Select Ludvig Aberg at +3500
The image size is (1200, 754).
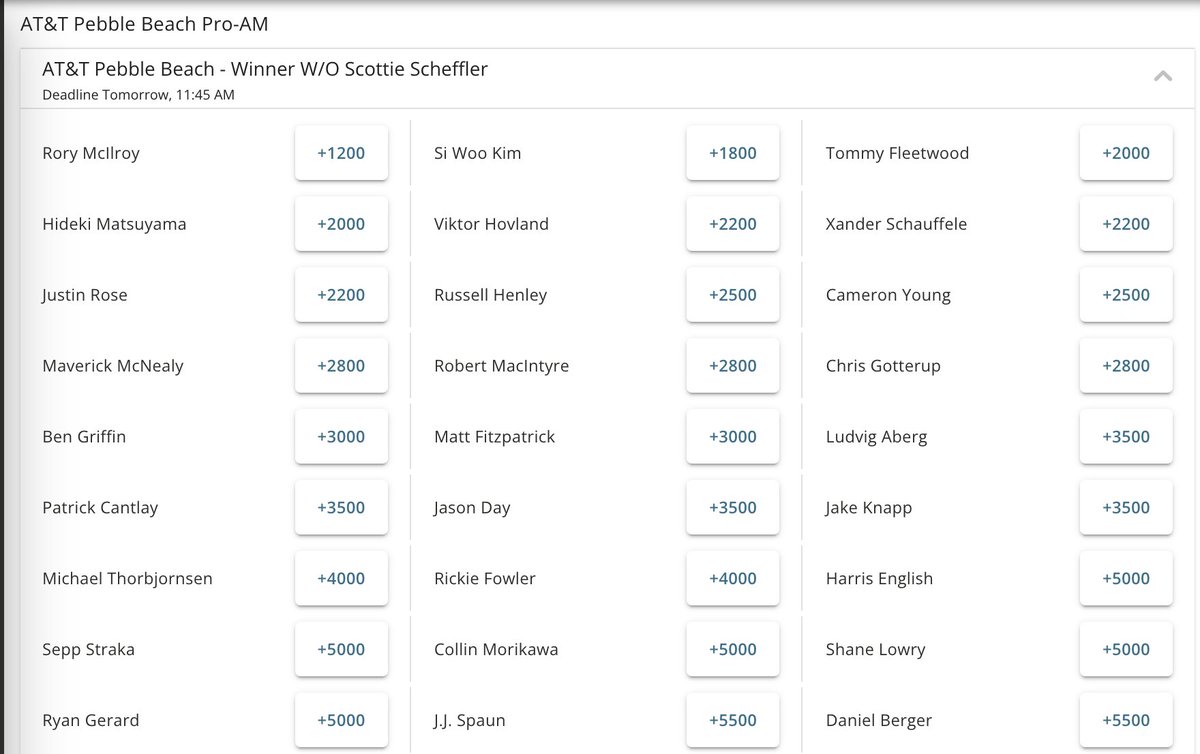coord(1126,436)
